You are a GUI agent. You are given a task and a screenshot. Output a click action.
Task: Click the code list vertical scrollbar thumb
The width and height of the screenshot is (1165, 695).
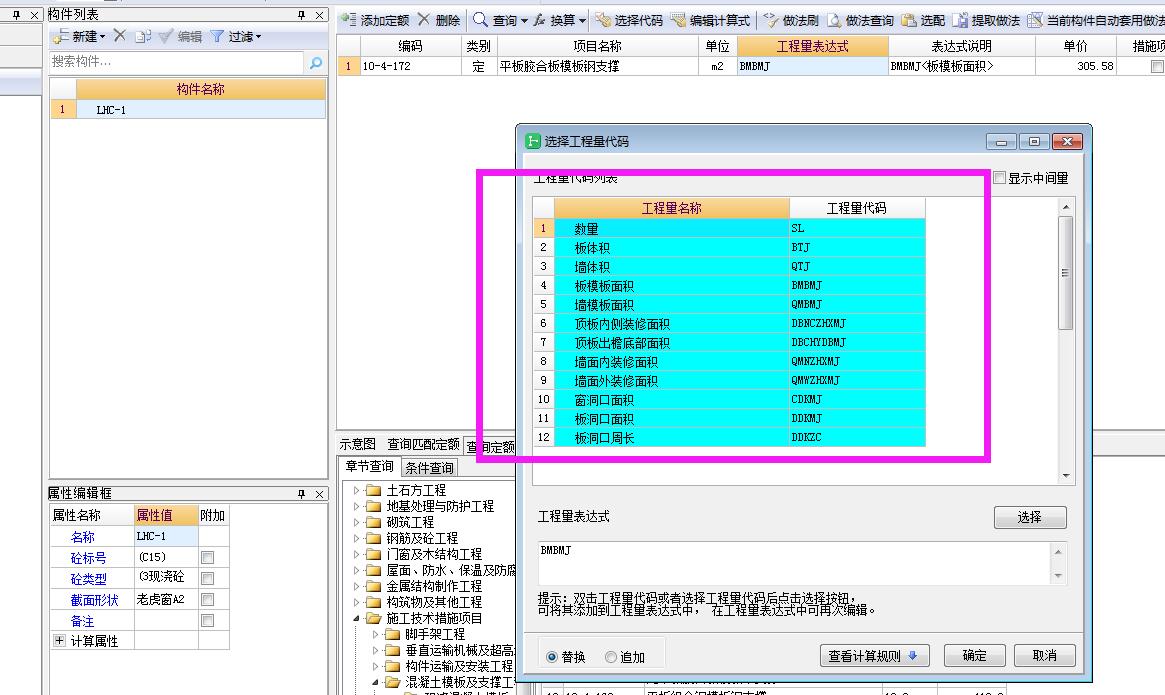1065,273
